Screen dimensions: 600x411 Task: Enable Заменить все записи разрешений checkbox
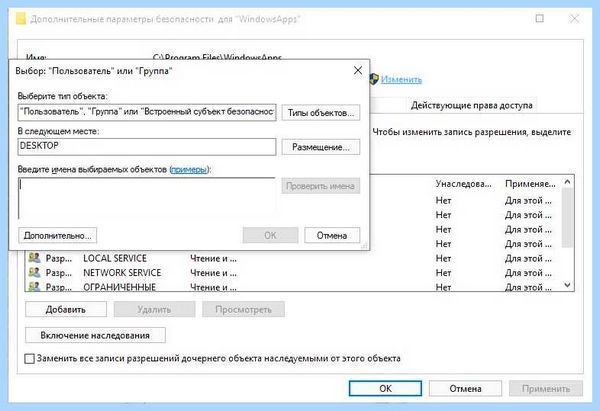pos(29,359)
